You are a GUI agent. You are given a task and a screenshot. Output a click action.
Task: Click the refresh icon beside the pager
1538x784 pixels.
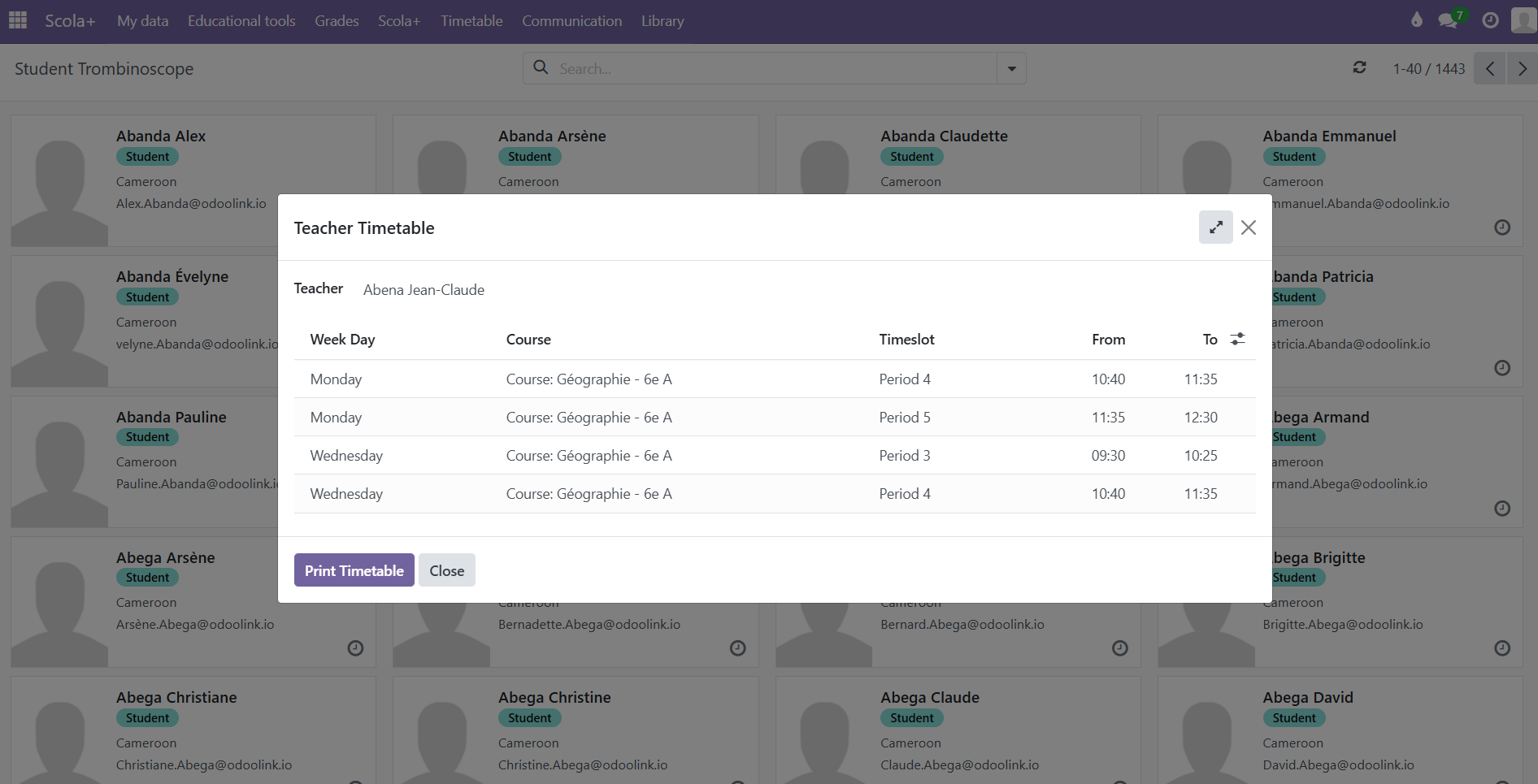(1359, 68)
